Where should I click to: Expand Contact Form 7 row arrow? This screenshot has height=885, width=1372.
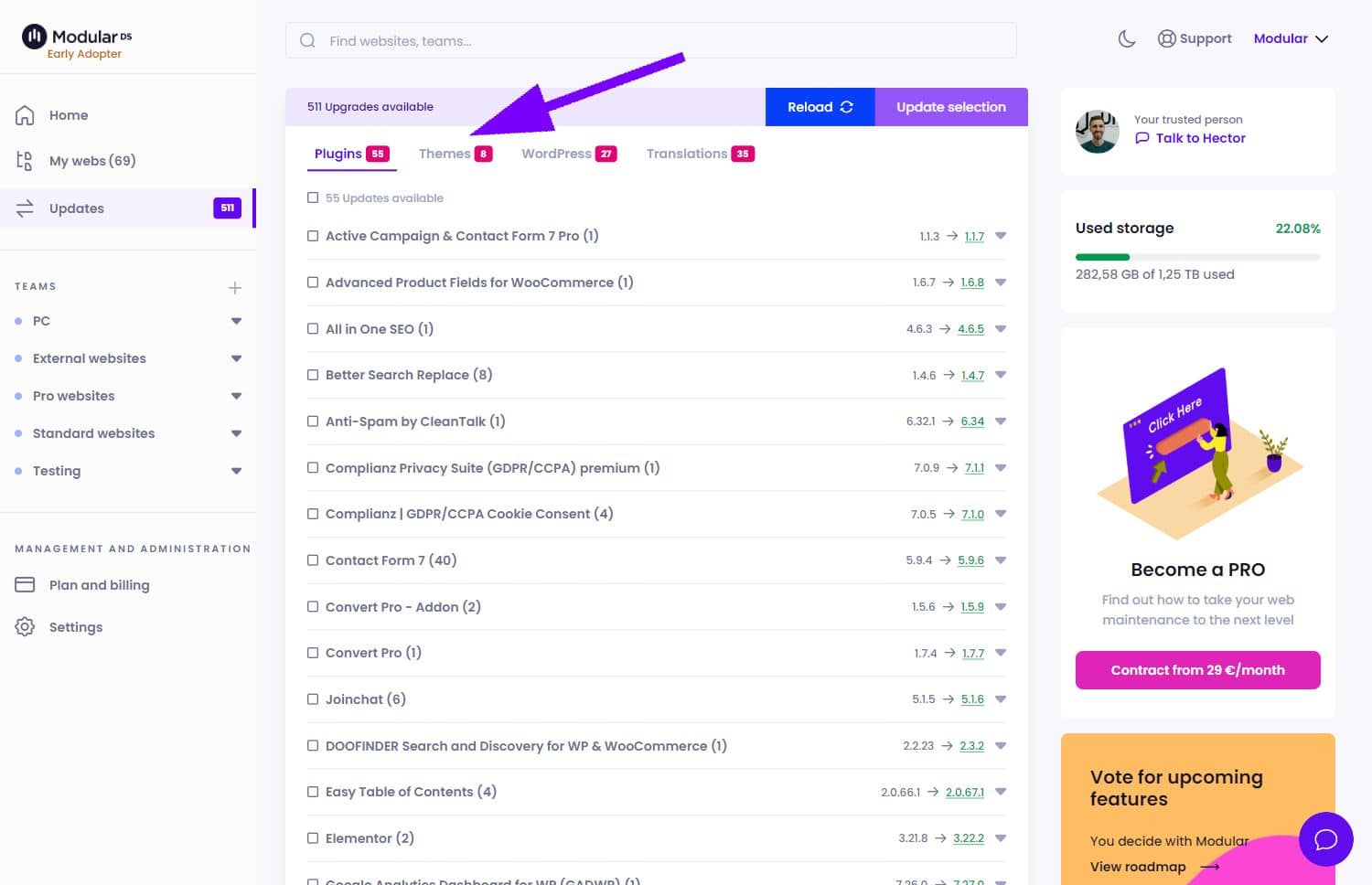click(x=1001, y=560)
